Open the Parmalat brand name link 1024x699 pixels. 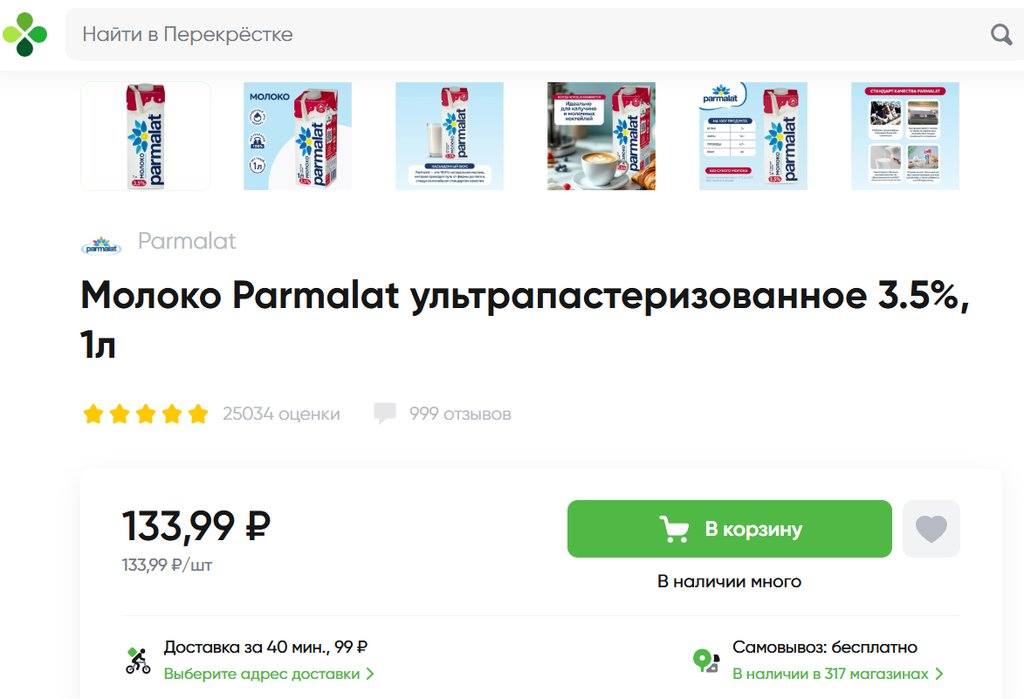[187, 241]
